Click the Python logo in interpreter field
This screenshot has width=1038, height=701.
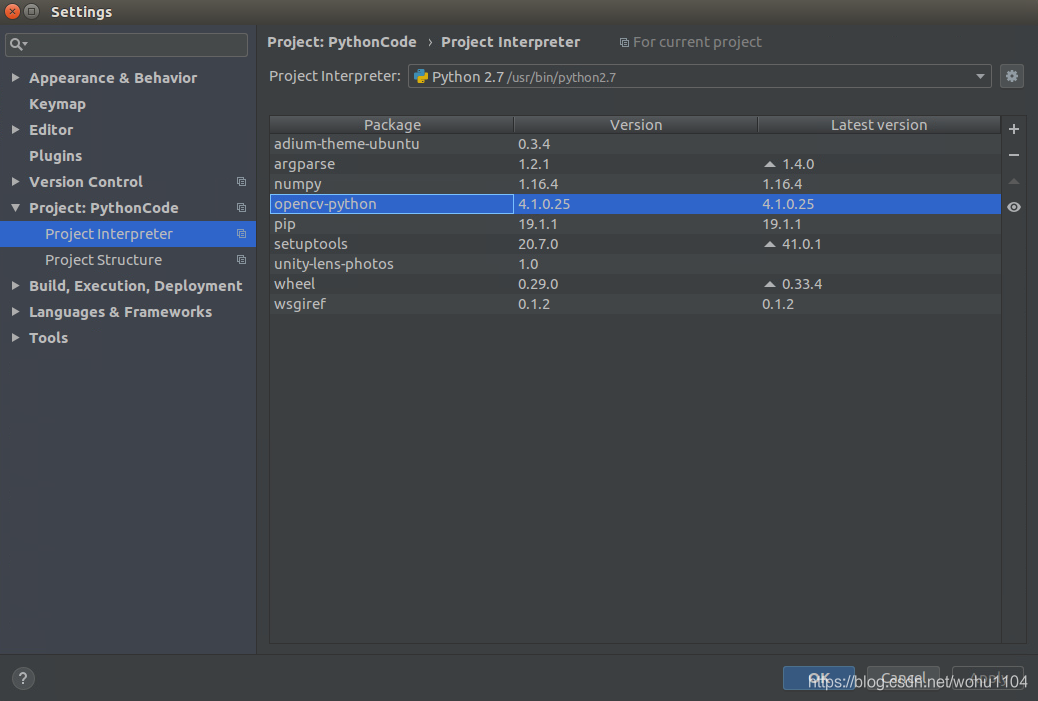coord(421,77)
